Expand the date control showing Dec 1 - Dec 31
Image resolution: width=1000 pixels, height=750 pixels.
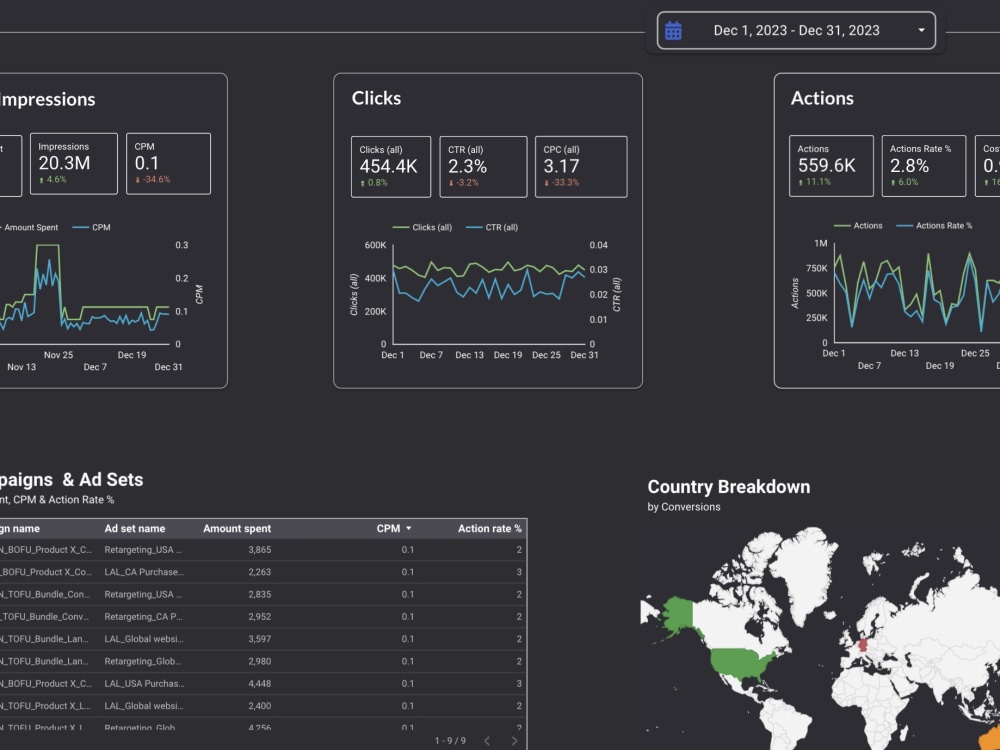(795, 30)
